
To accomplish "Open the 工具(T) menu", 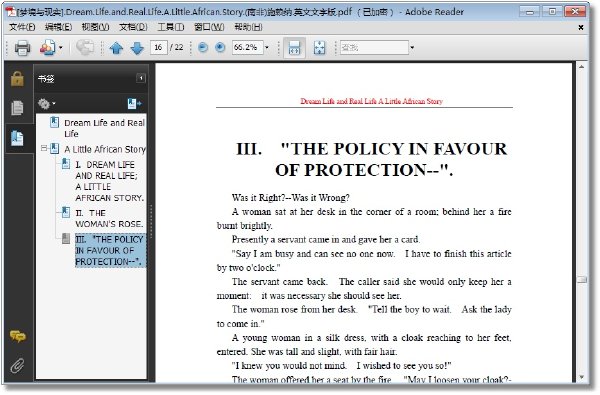I will (x=171, y=27).
